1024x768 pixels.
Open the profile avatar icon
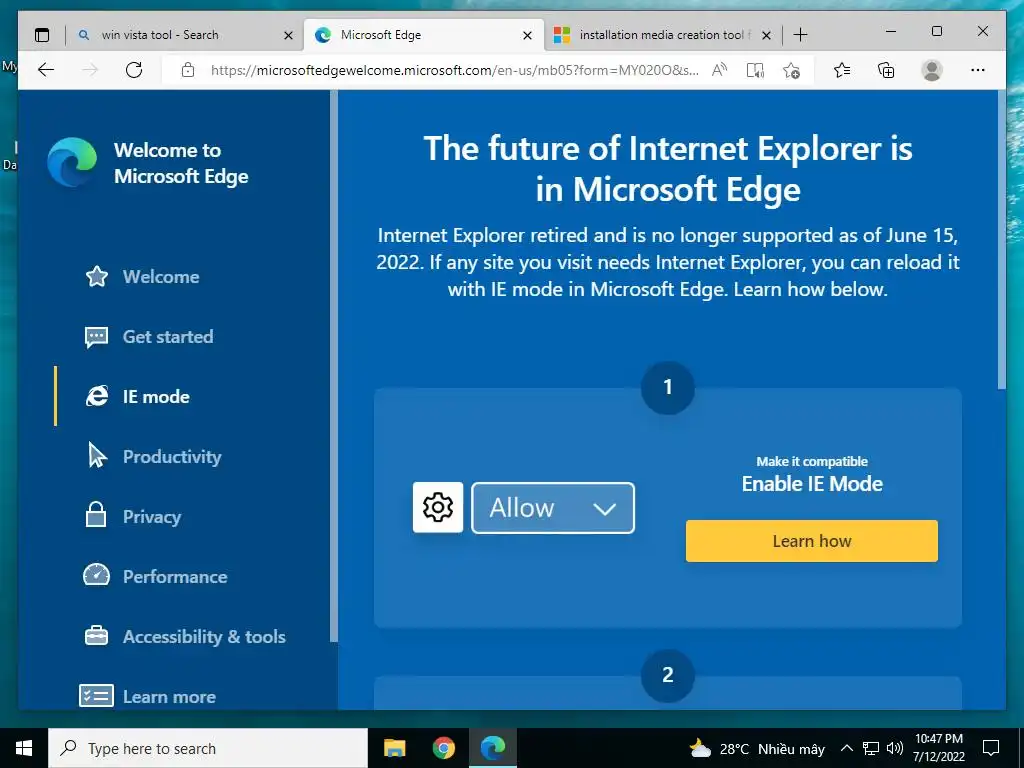click(932, 70)
